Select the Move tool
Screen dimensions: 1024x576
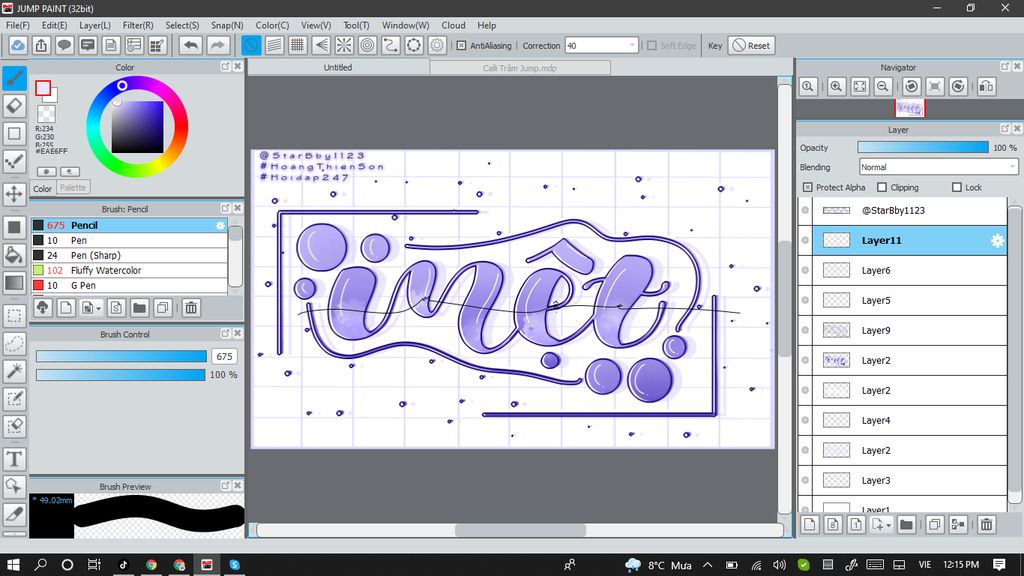[x=14, y=194]
